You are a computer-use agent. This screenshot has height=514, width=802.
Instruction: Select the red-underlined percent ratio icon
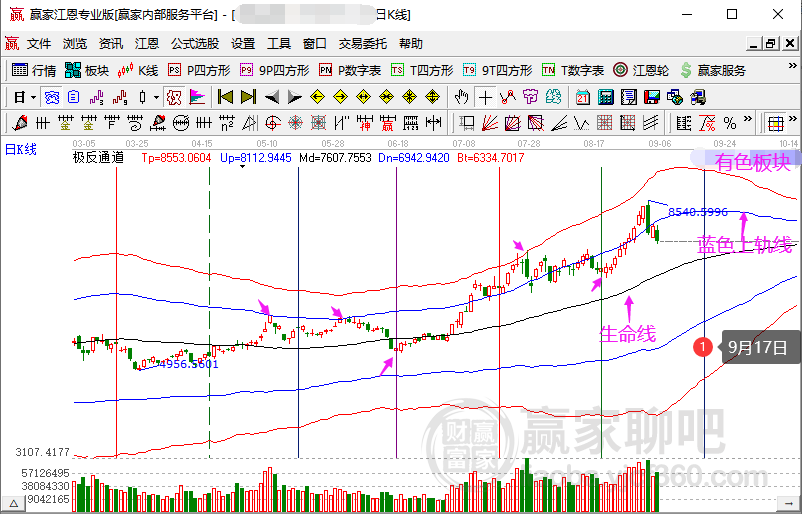coord(707,123)
